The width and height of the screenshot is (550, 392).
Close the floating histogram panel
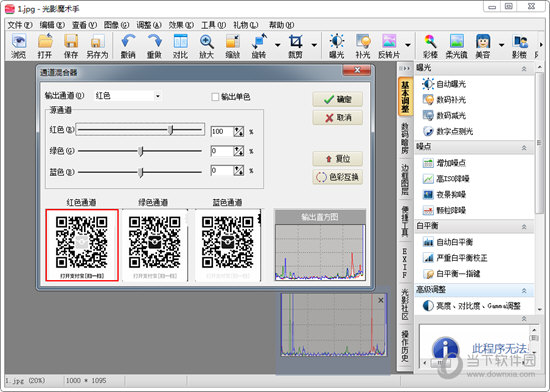[381, 300]
